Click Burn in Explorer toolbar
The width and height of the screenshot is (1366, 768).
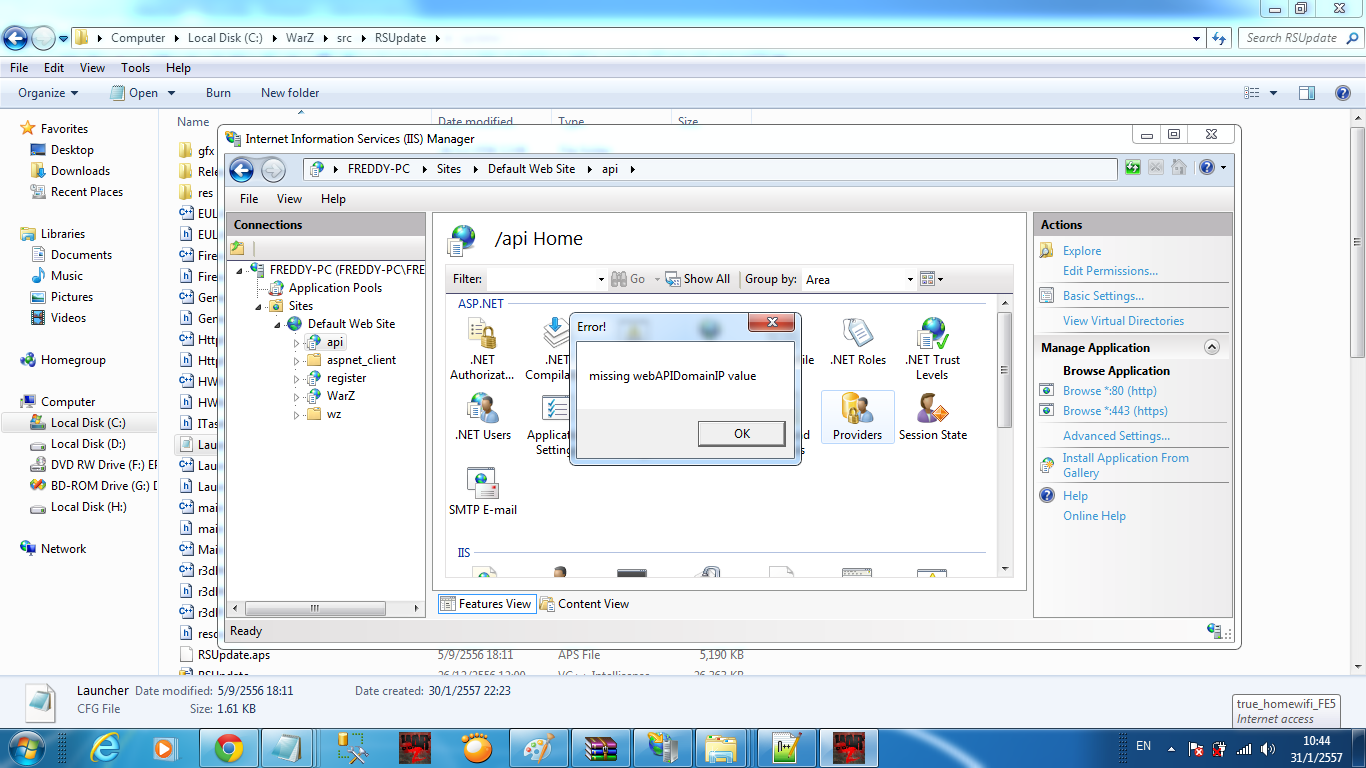pos(218,93)
